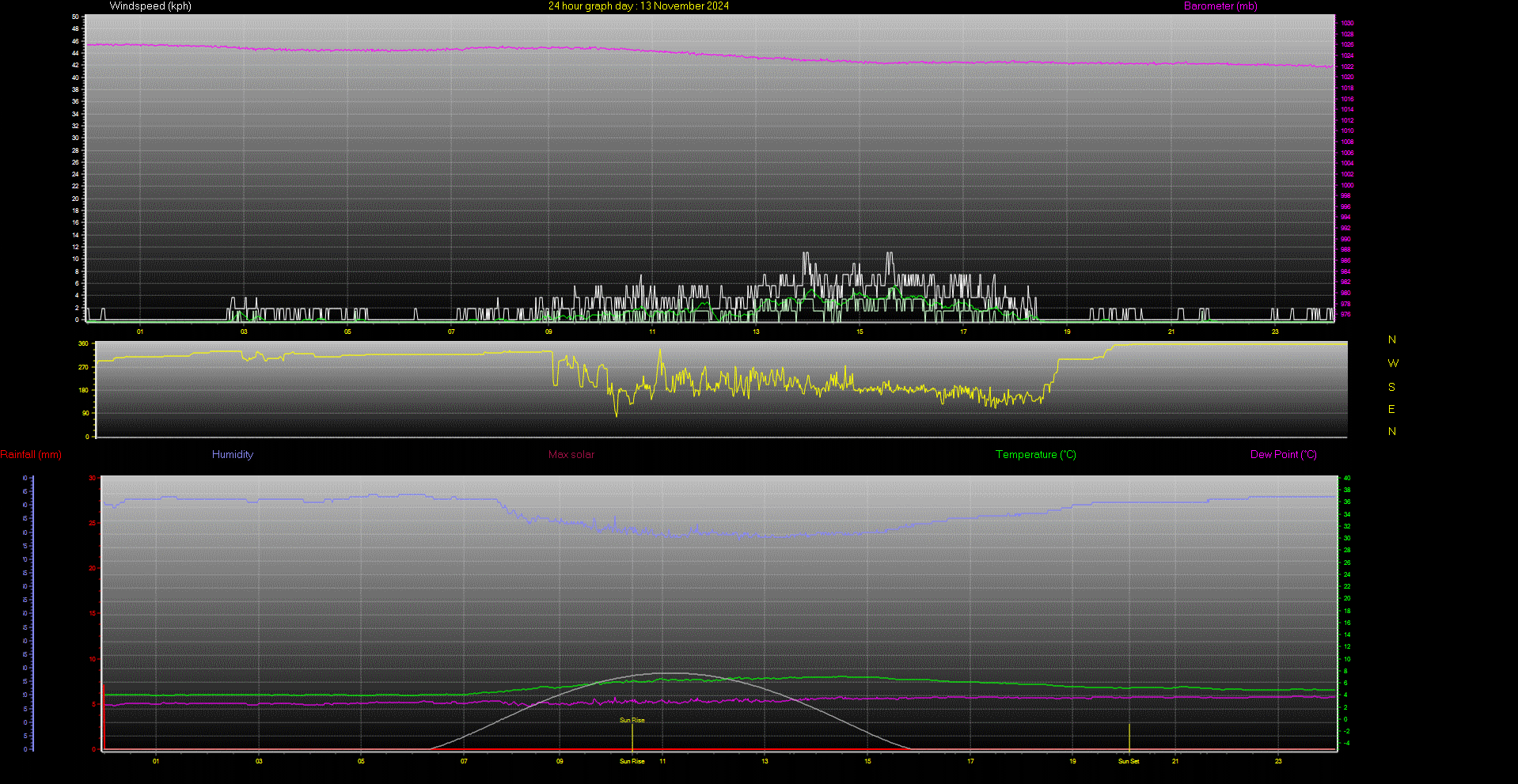The height and width of the screenshot is (784, 1518).
Task: Click hour "07" on the temperature chart axis
Action: (x=464, y=761)
